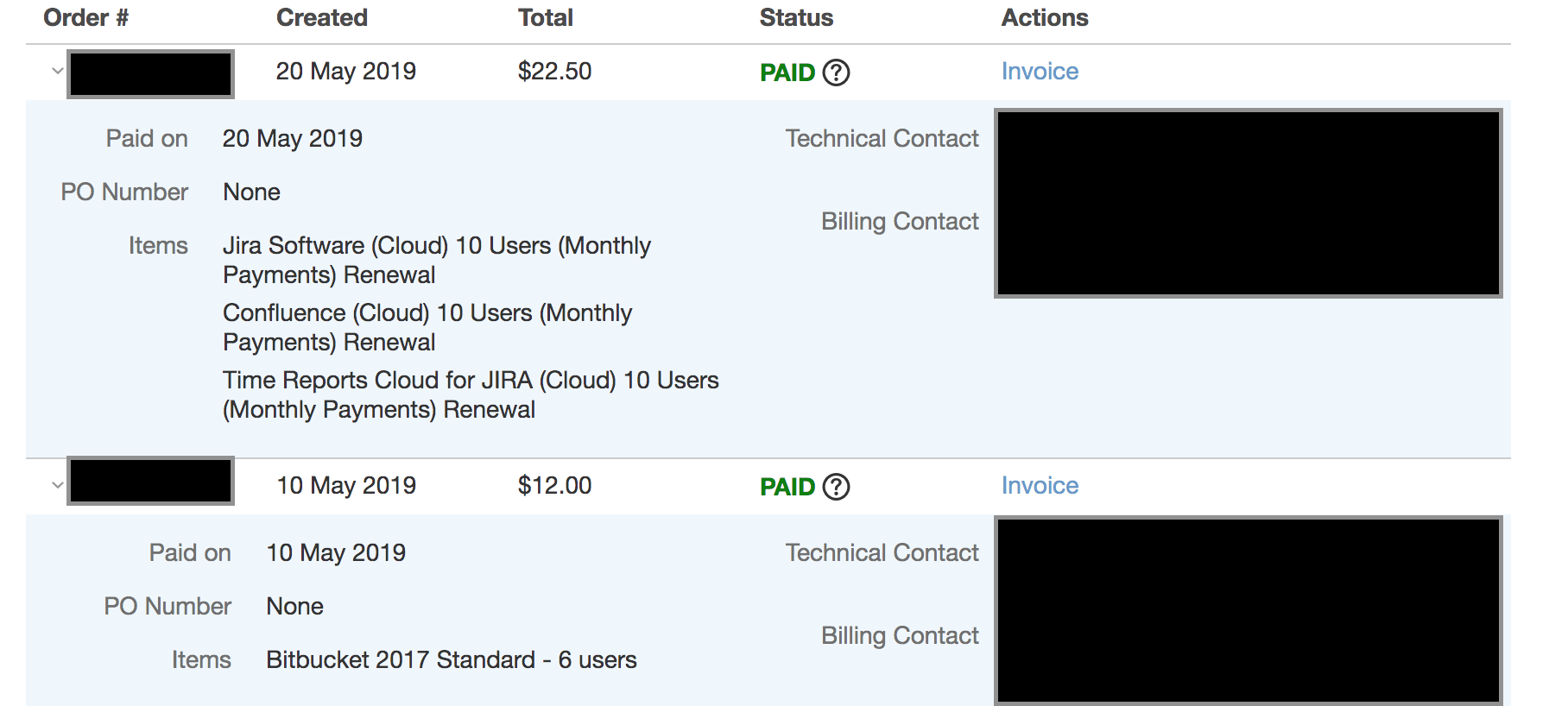Collapse the 10 May 2019 order row
Image resolution: width=1568 pixels, height=706 pixels.
point(57,486)
